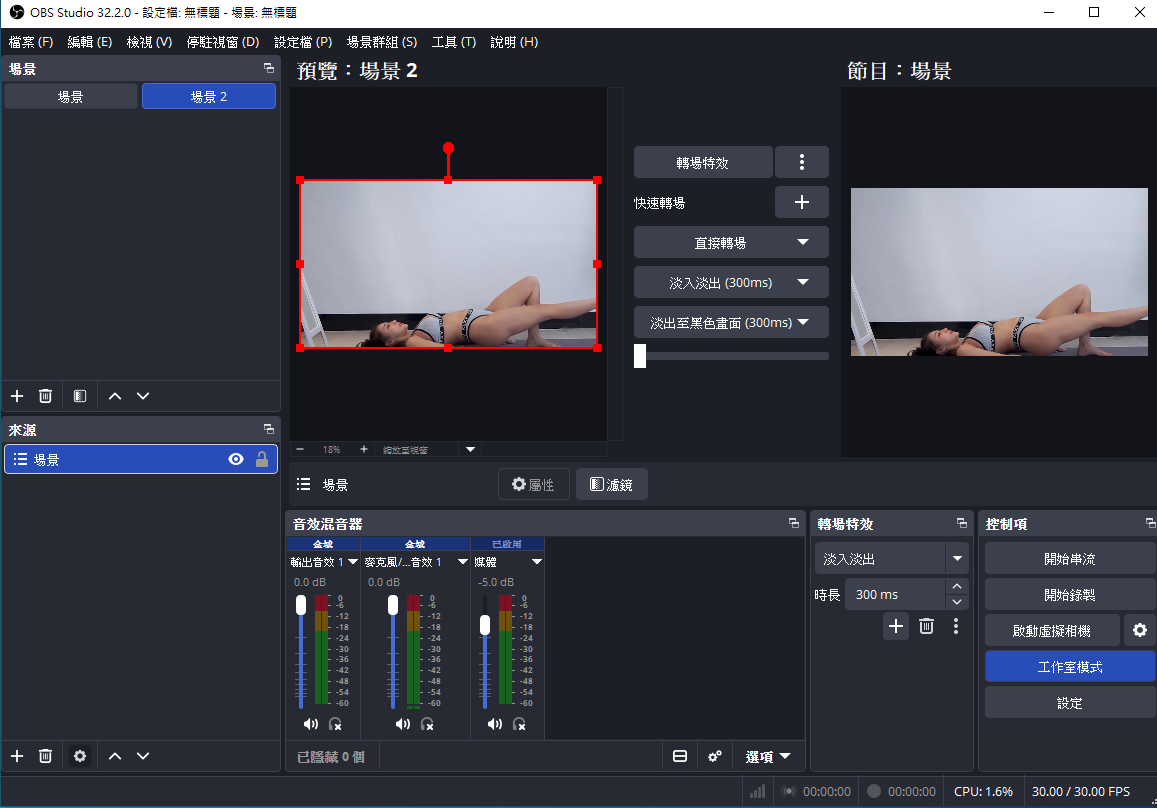
Task: Click the 開始錄製 button
Action: click(1069, 595)
